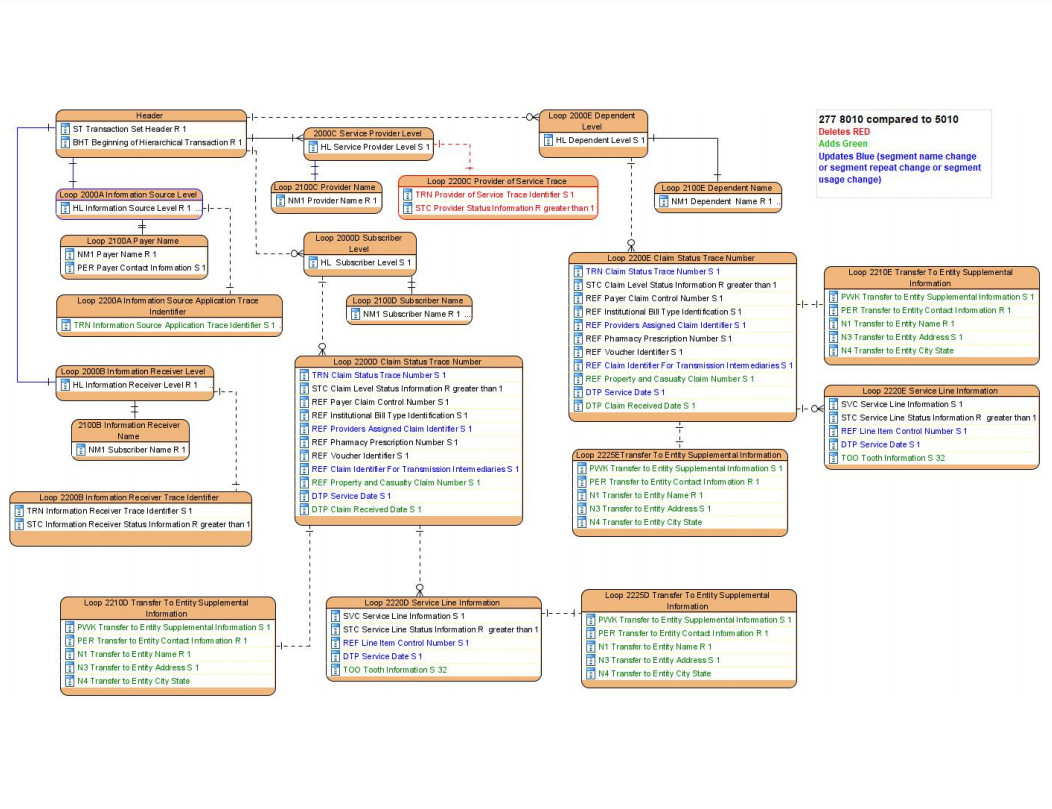Select the Adds Green legend entry

point(843,144)
